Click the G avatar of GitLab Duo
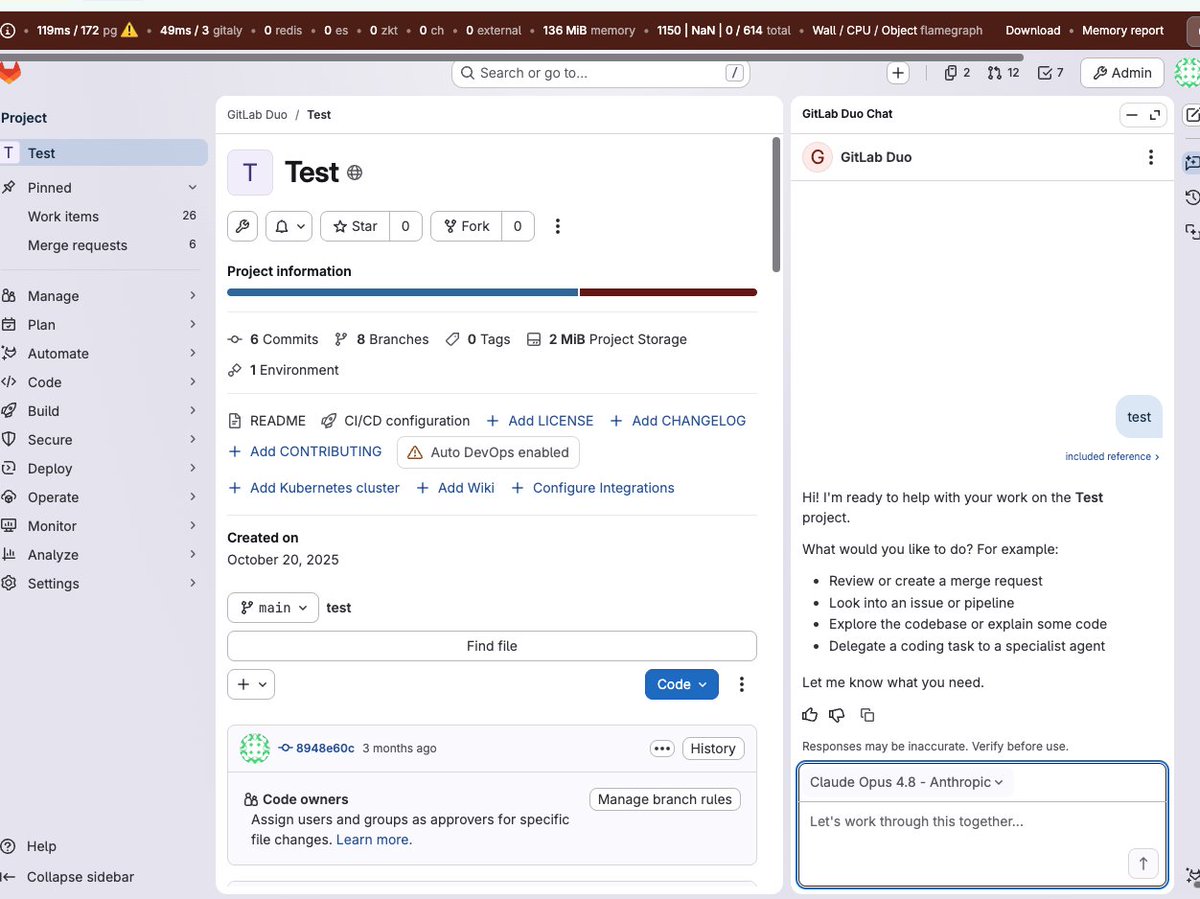 pyautogui.click(x=818, y=157)
